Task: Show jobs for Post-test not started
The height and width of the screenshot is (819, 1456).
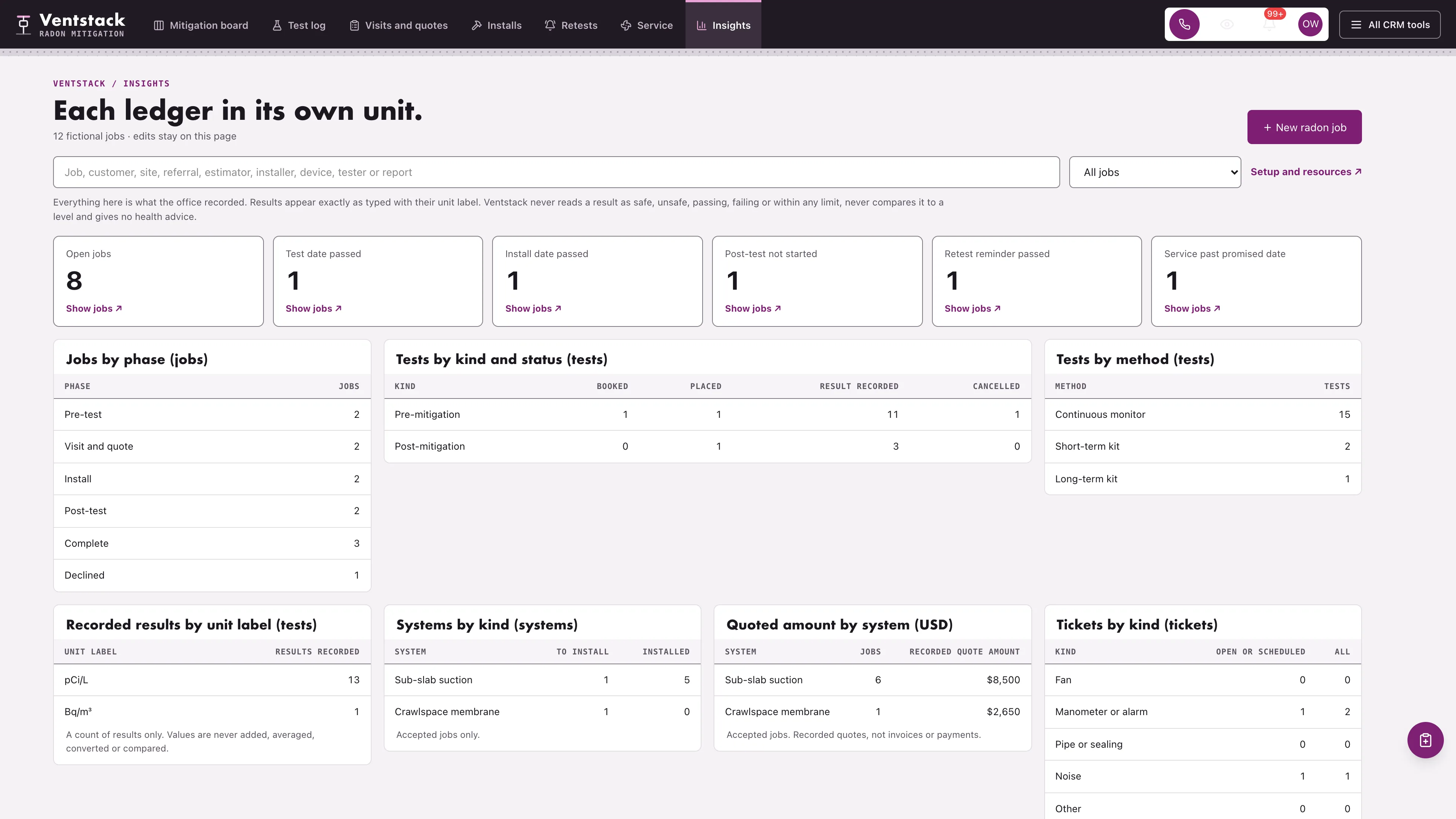Action: click(753, 309)
